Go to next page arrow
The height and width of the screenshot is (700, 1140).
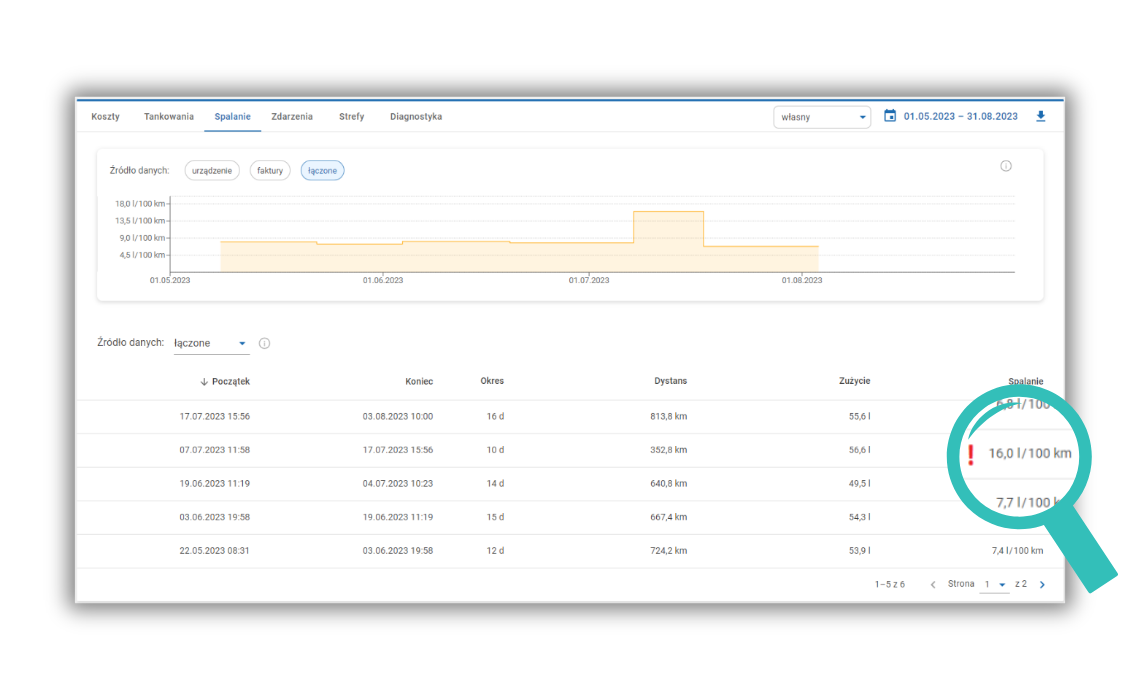click(1042, 585)
